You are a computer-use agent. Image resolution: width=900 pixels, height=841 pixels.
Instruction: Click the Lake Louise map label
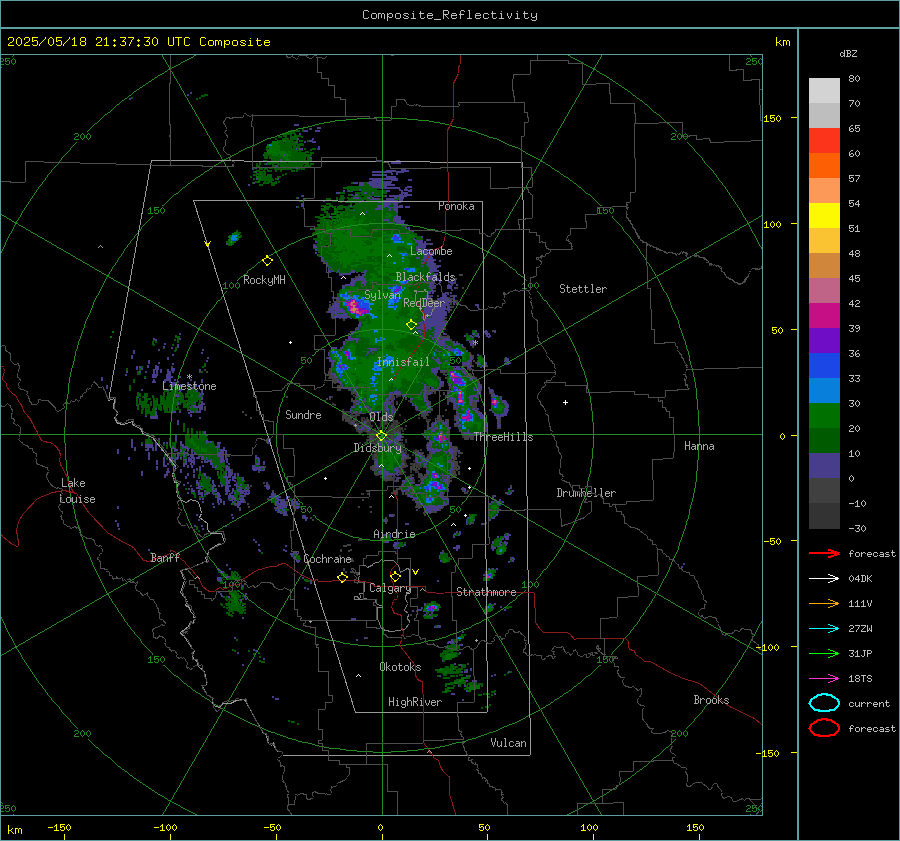coord(77,491)
